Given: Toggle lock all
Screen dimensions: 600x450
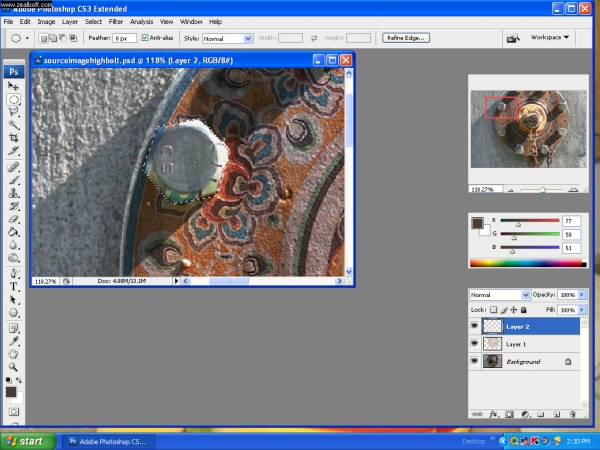Looking at the screenshot, I should 523,310.
